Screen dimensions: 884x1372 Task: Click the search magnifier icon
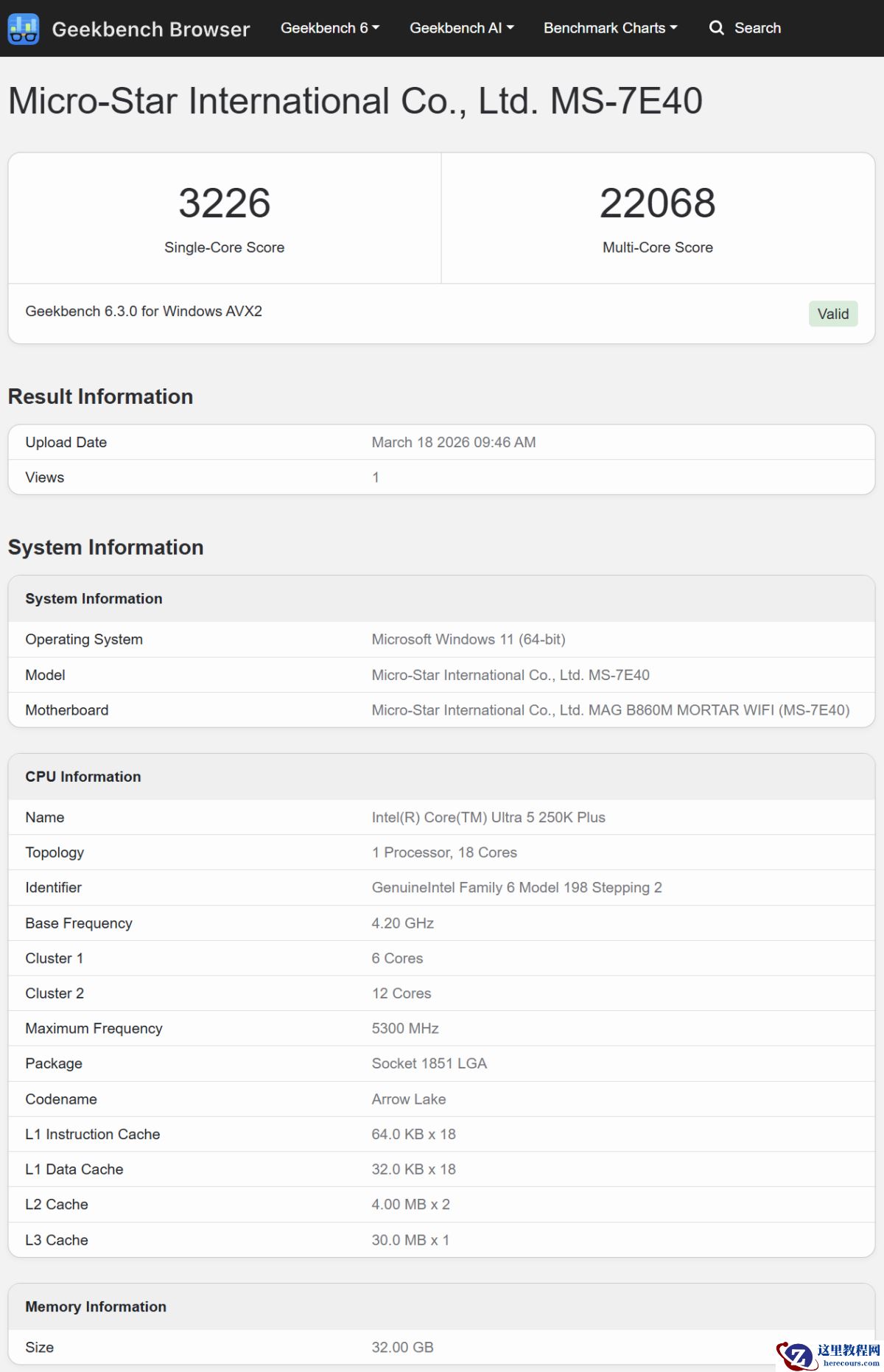click(x=716, y=28)
